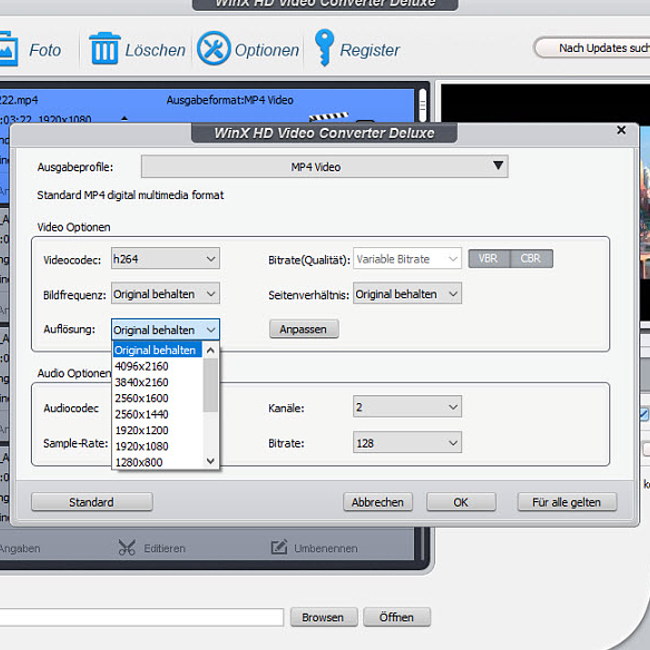650x650 pixels.
Task: Switch bitrate mode to CBR
Action: [x=531, y=258]
